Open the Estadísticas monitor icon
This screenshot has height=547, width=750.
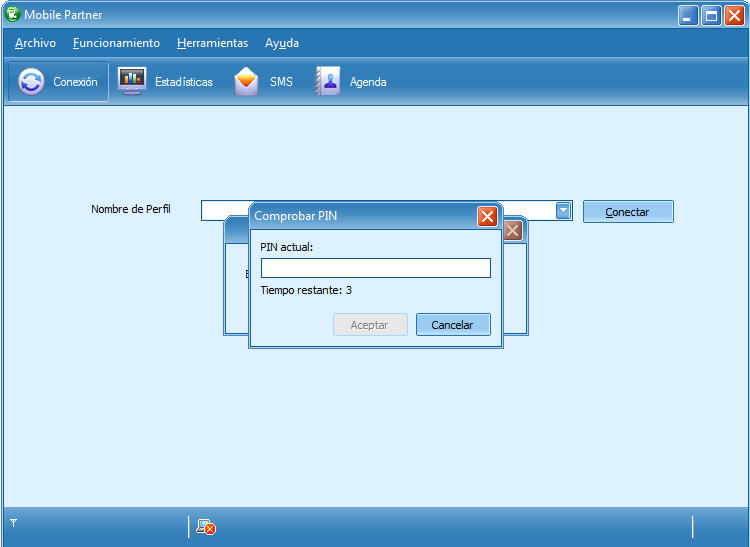132,81
